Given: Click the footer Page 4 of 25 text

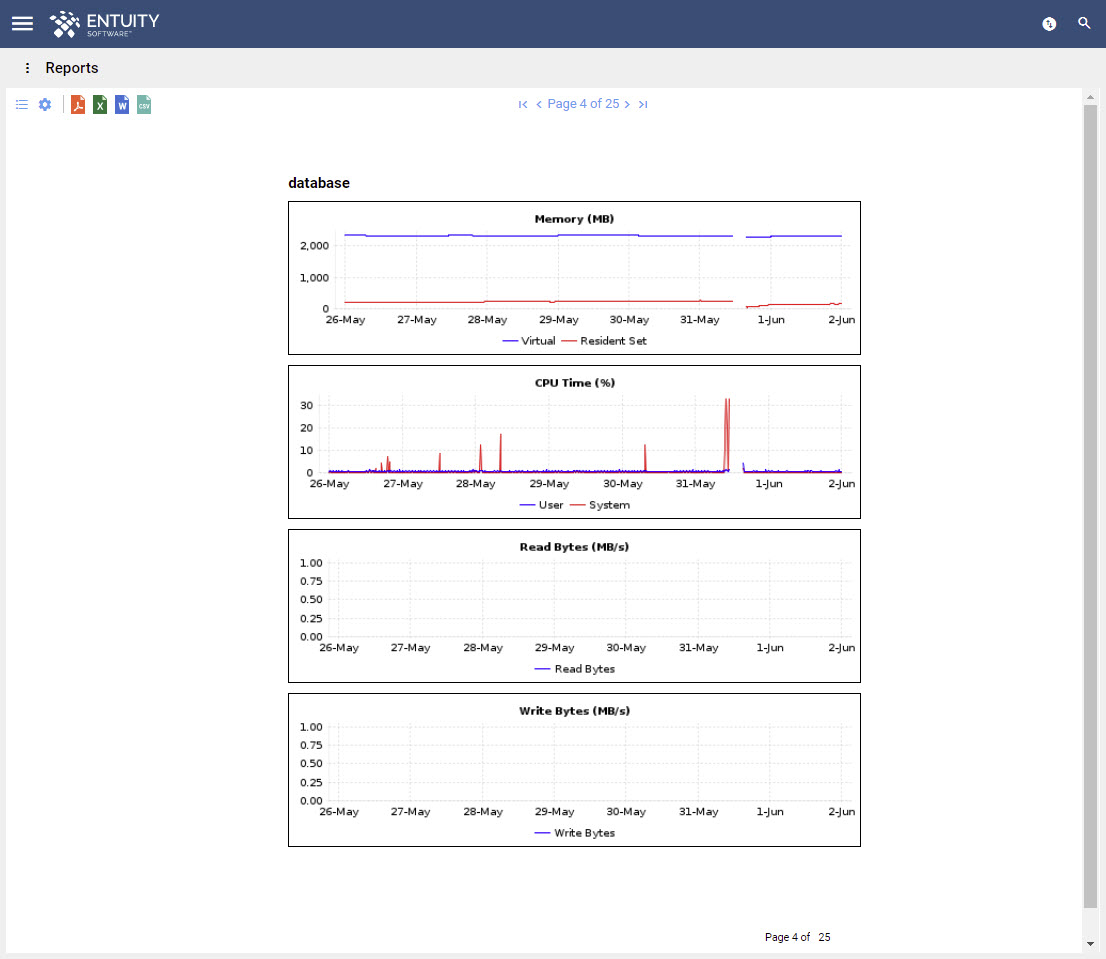Looking at the screenshot, I should pos(798,937).
